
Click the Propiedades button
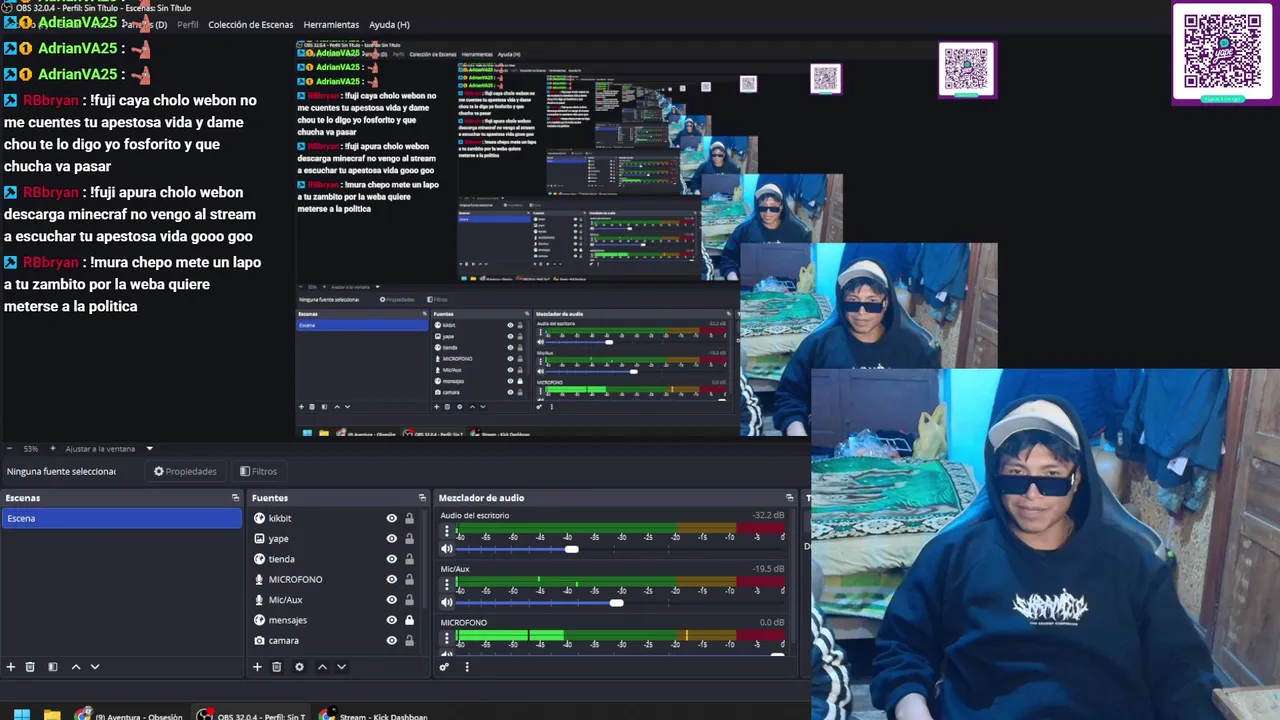(x=185, y=471)
